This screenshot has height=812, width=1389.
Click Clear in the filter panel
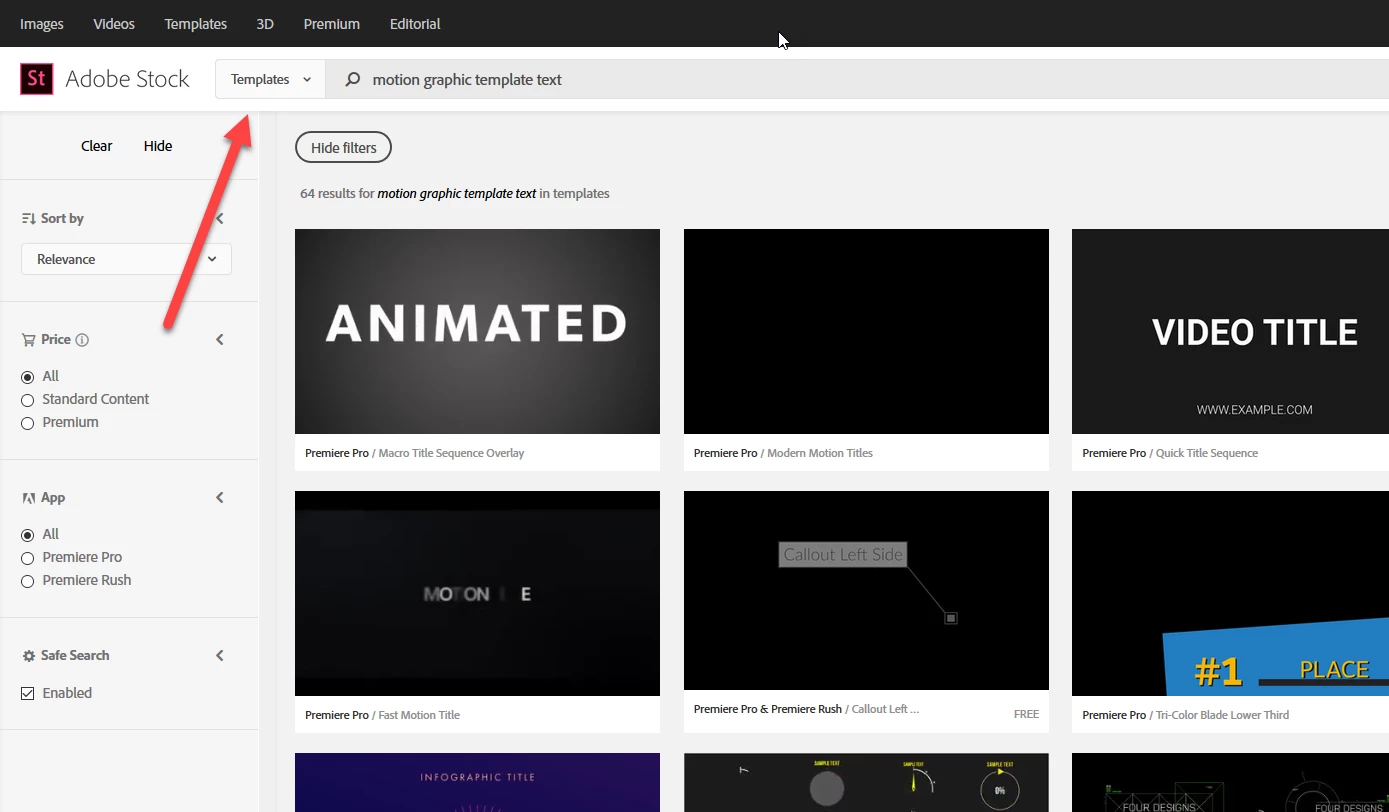[x=97, y=146]
